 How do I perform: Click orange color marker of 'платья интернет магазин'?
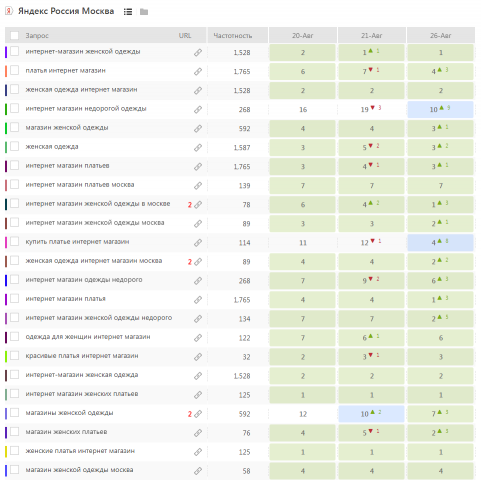pos(6,71)
